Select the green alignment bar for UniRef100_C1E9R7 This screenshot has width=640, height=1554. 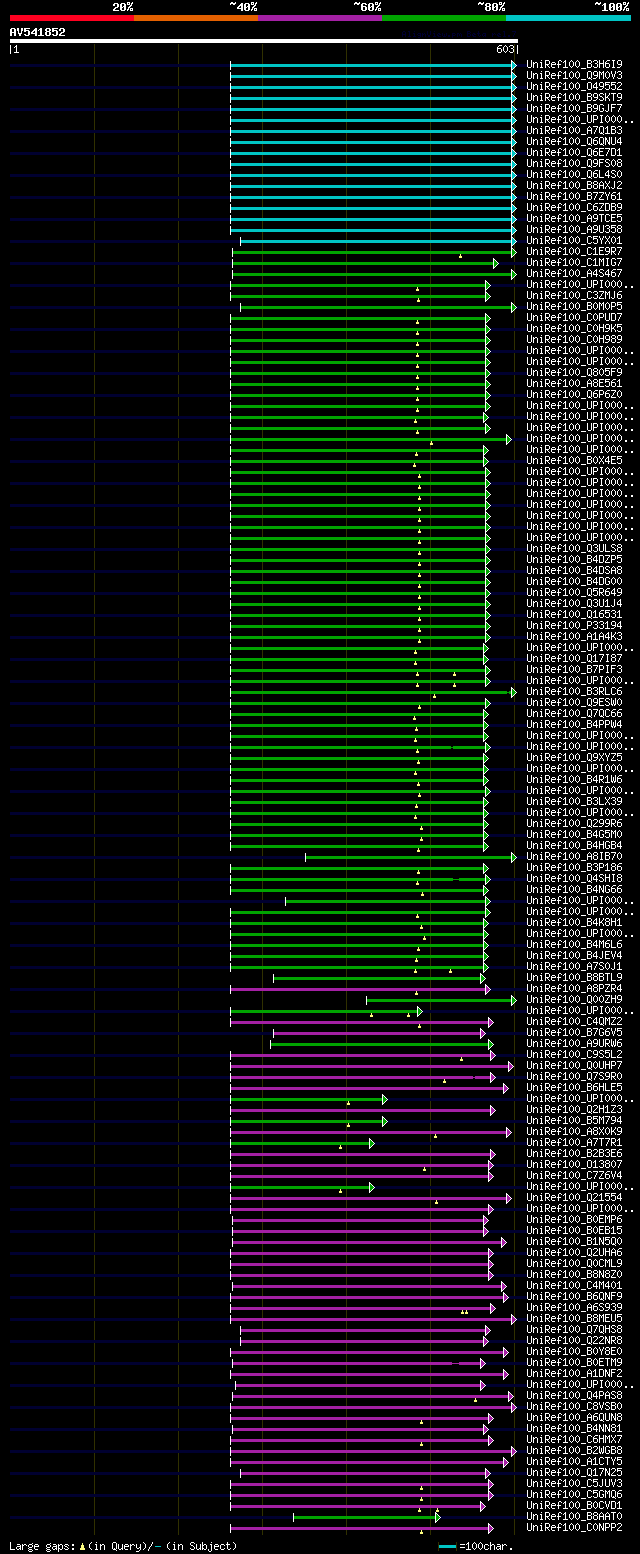(375, 252)
